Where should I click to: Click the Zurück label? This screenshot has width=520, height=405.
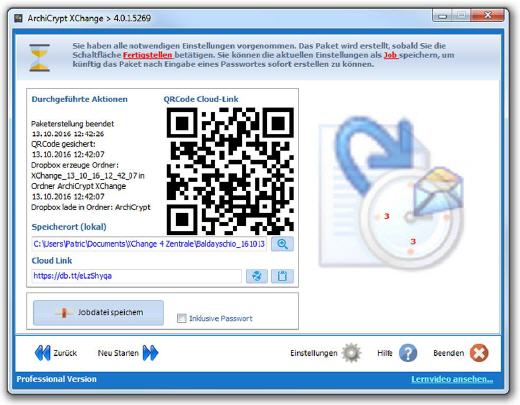65,353
